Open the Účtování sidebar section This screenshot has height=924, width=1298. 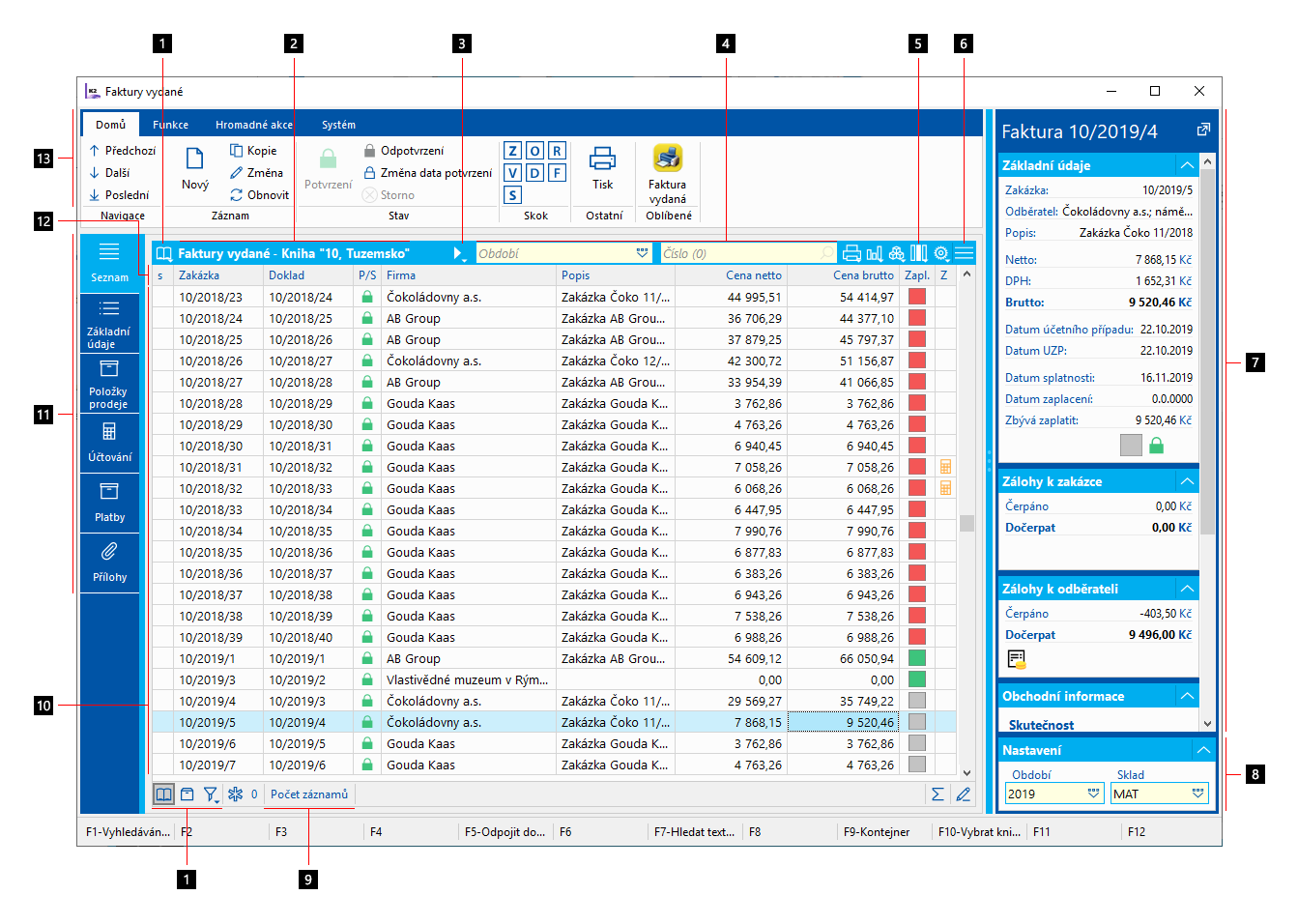[x=109, y=442]
